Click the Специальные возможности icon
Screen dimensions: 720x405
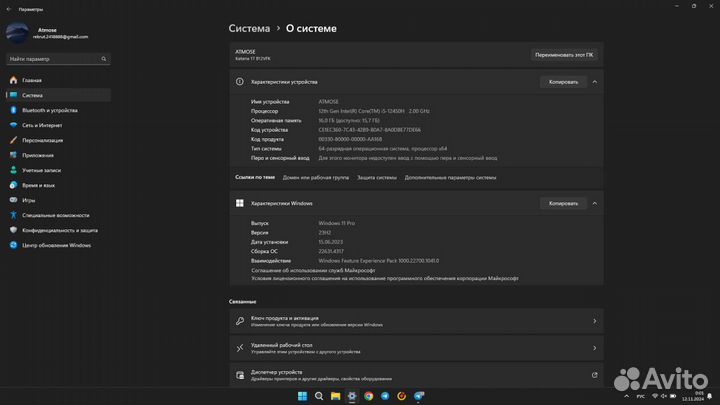13,215
